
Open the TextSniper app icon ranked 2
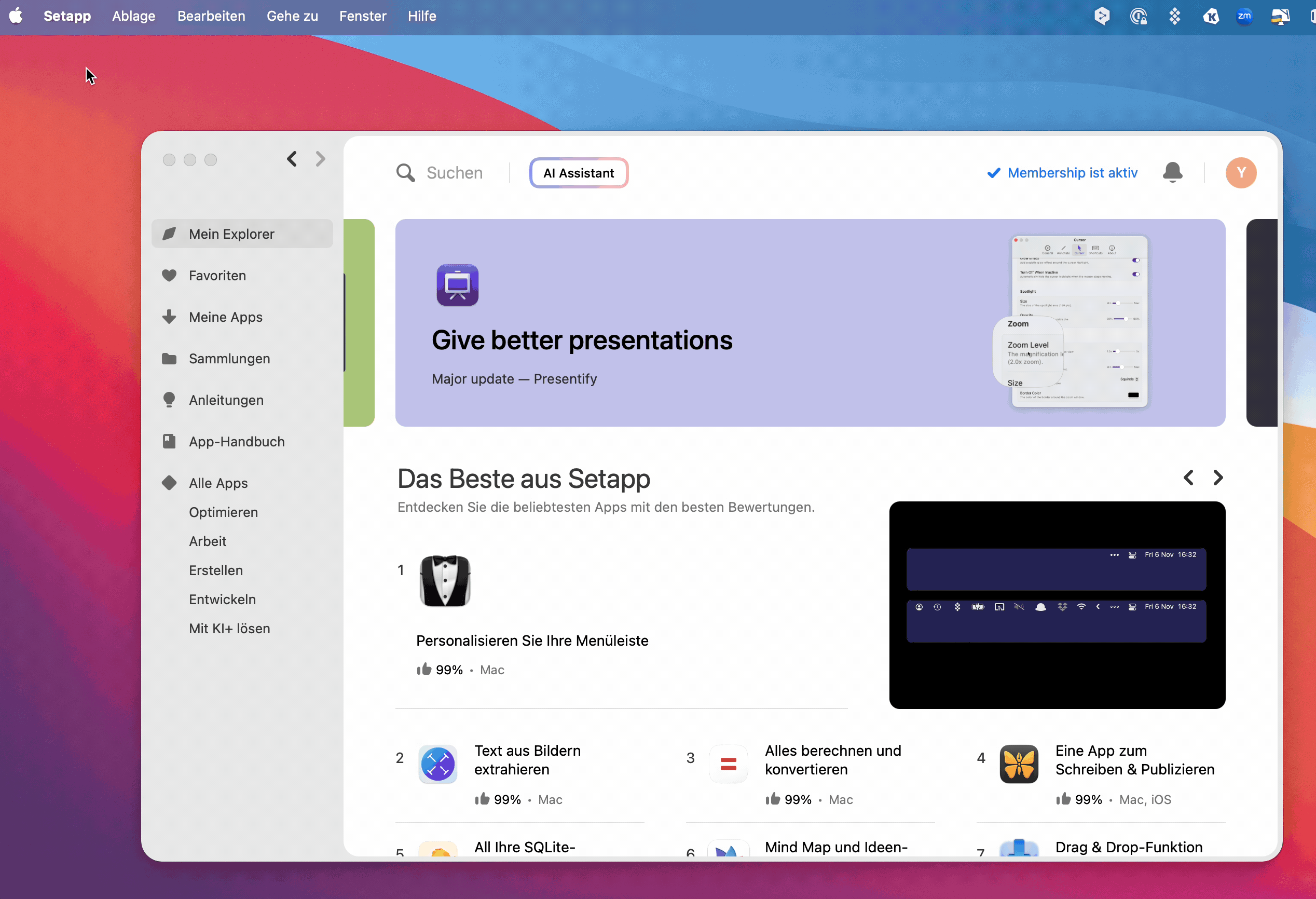pyautogui.click(x=438, y=764)
